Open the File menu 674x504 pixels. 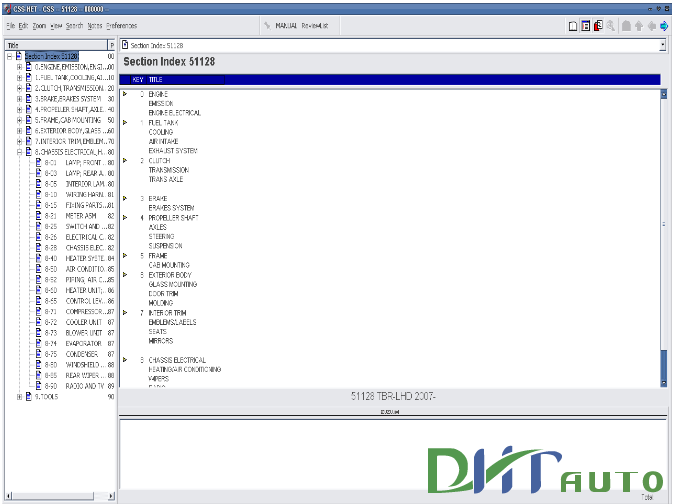(10, 26)
